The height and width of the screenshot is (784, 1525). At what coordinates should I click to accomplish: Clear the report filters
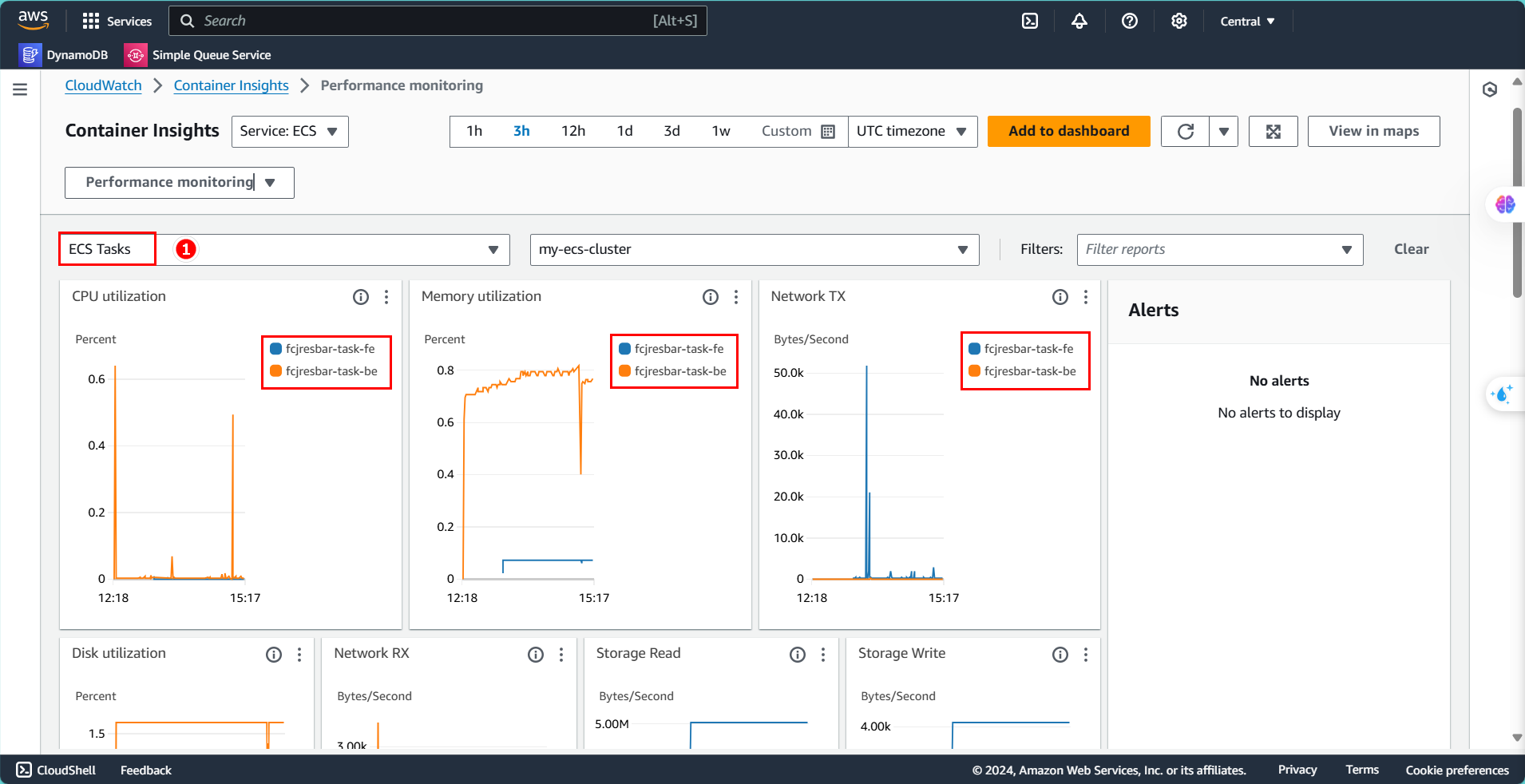click(x=1411, y=249)
